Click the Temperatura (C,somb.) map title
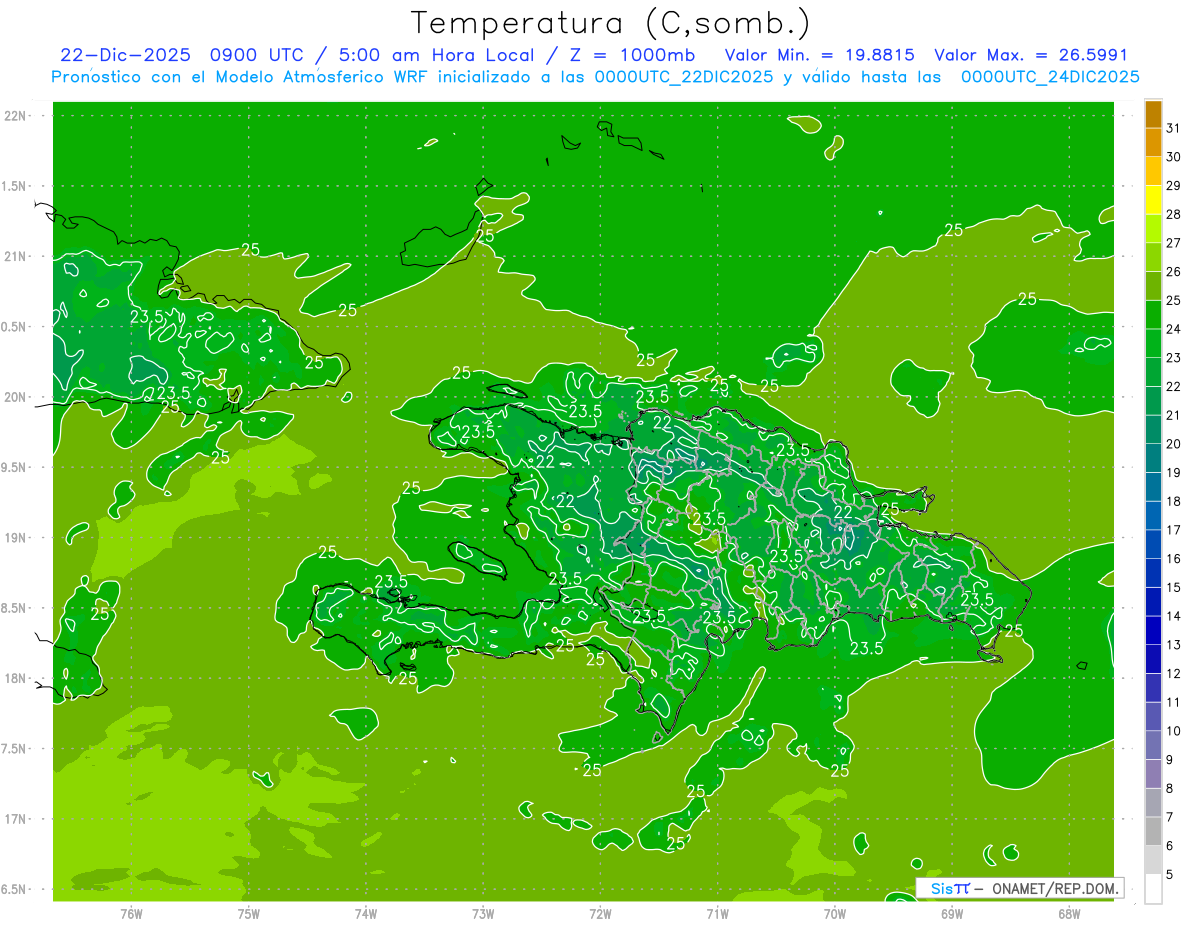Viewport: 1200px width, 927px height. (610, 22)
